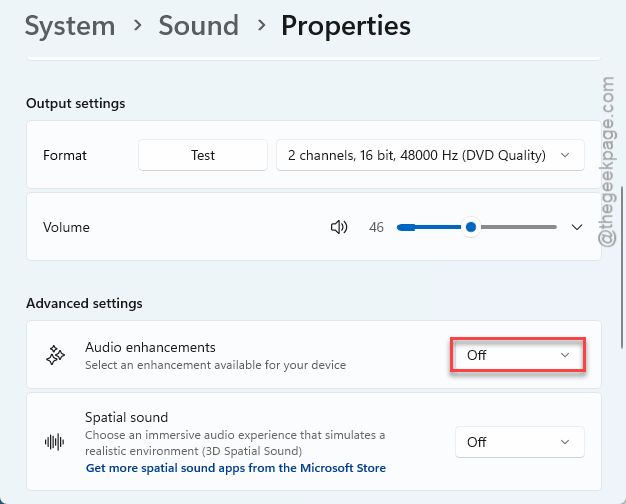Click the vertical page scrollbar
This screenshot has height=504, width=626.
622,268
